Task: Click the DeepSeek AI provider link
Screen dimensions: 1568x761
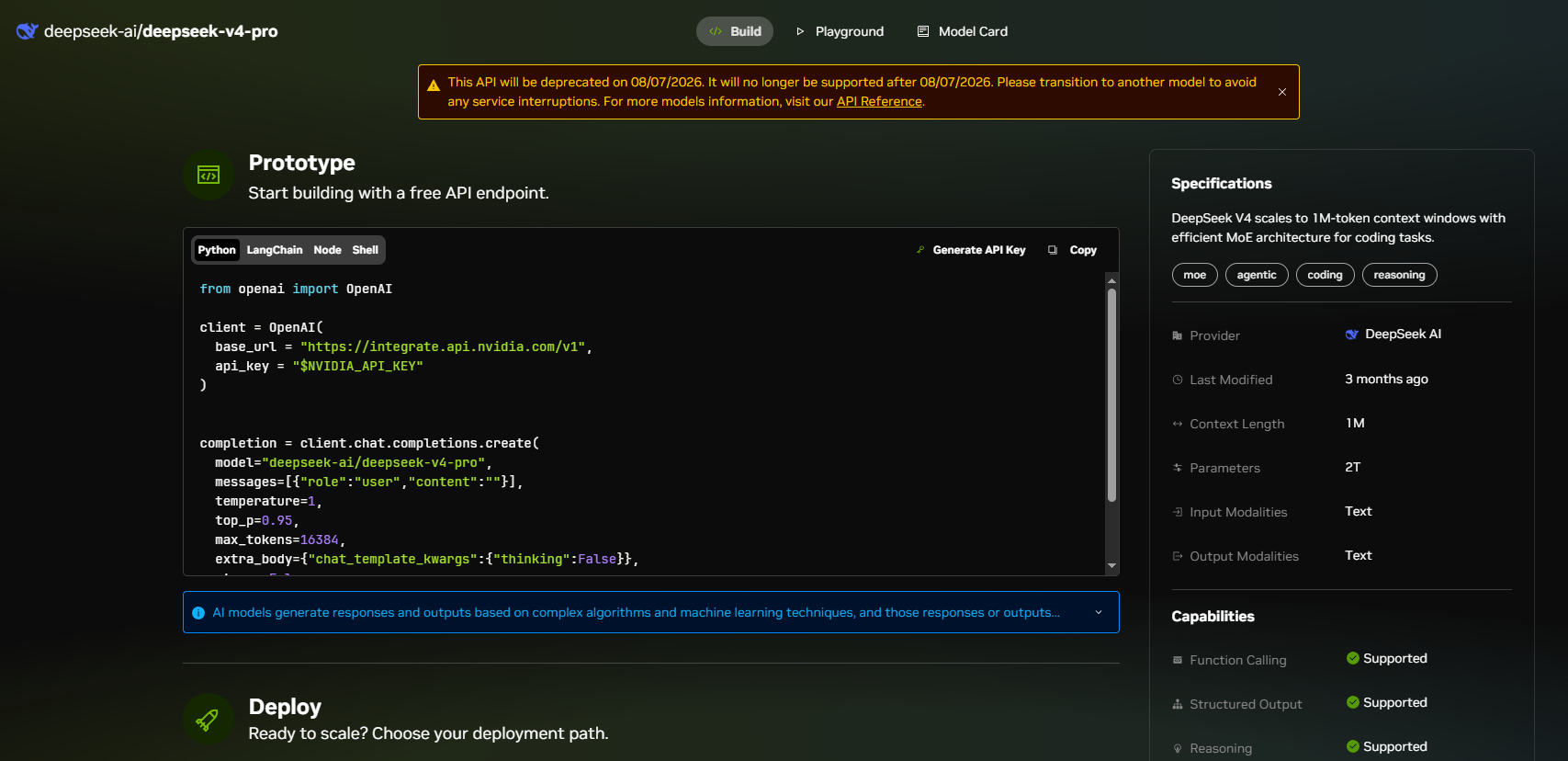Action: [x=1403, y=334]
